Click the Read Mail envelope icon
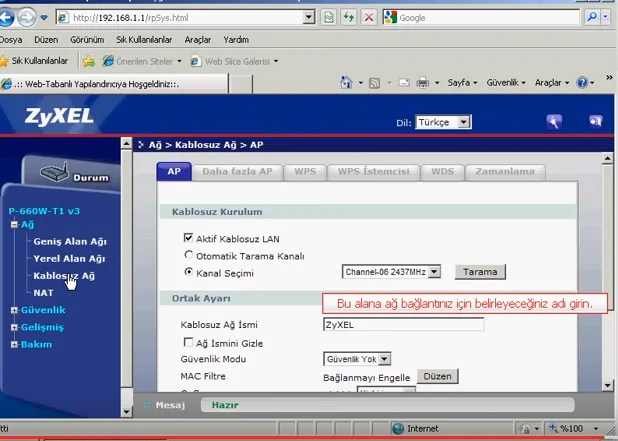This screenshot has height=441, width=618. 404,83
